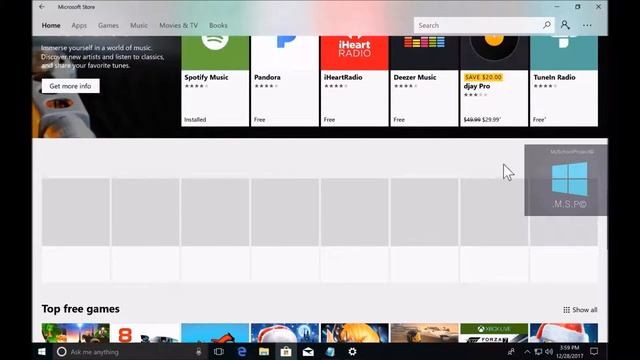
Task: Click the Microsoft Store taskbar icon
Action: click(286, 351)
